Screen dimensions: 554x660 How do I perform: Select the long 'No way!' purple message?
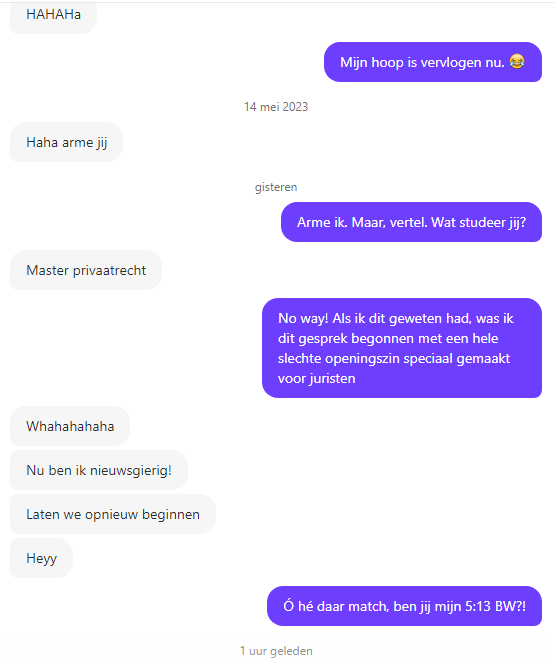point(402,348)
